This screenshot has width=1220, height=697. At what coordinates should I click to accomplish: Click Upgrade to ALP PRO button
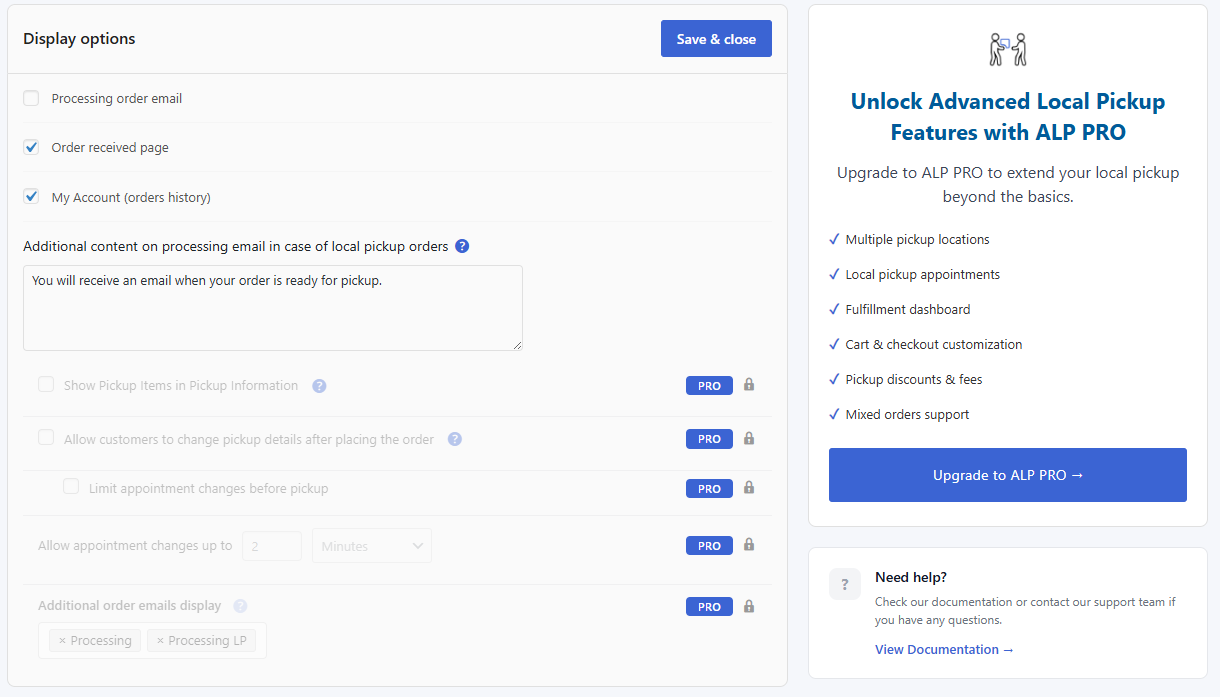click(1008, 475)
